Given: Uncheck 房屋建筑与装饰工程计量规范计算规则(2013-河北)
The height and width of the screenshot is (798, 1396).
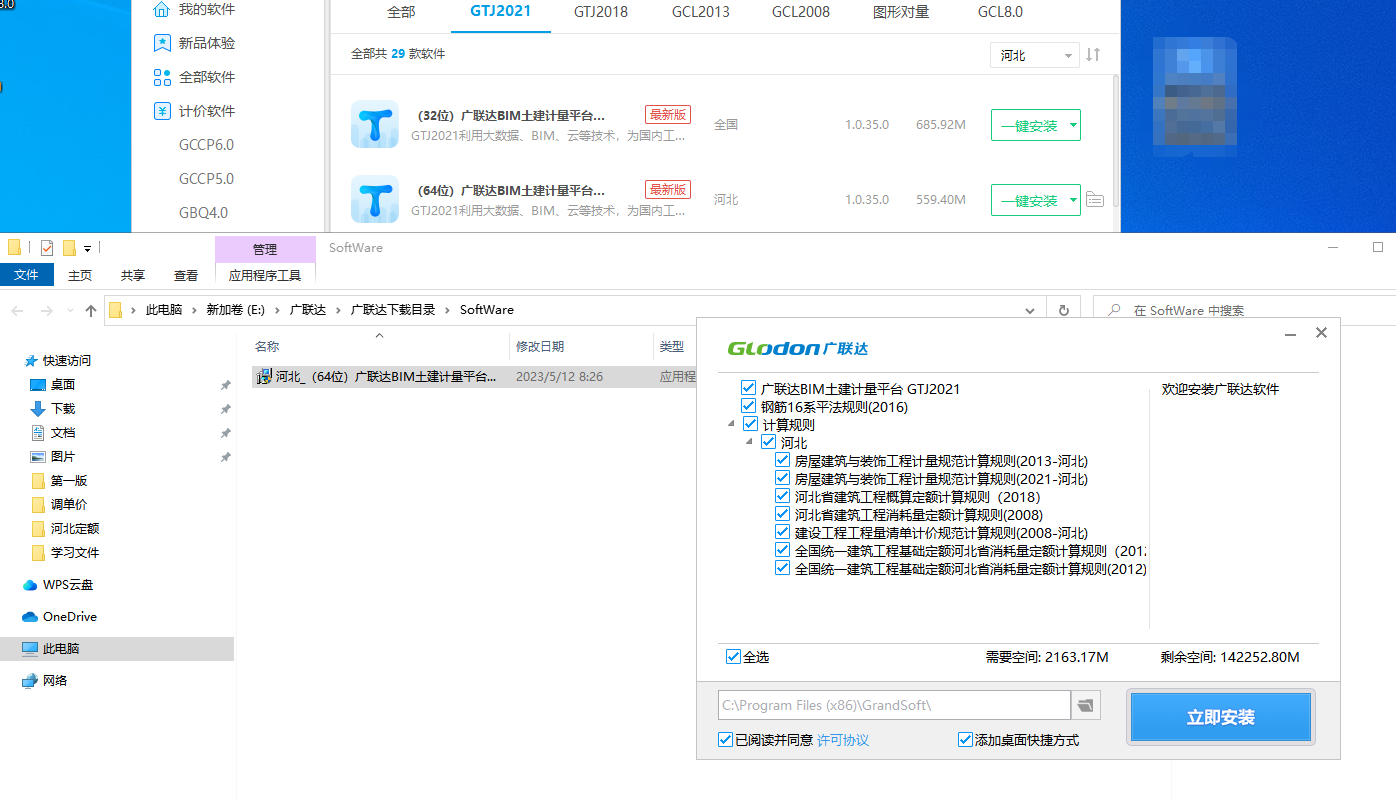Looking at the screenshot, I should [783, 460].
